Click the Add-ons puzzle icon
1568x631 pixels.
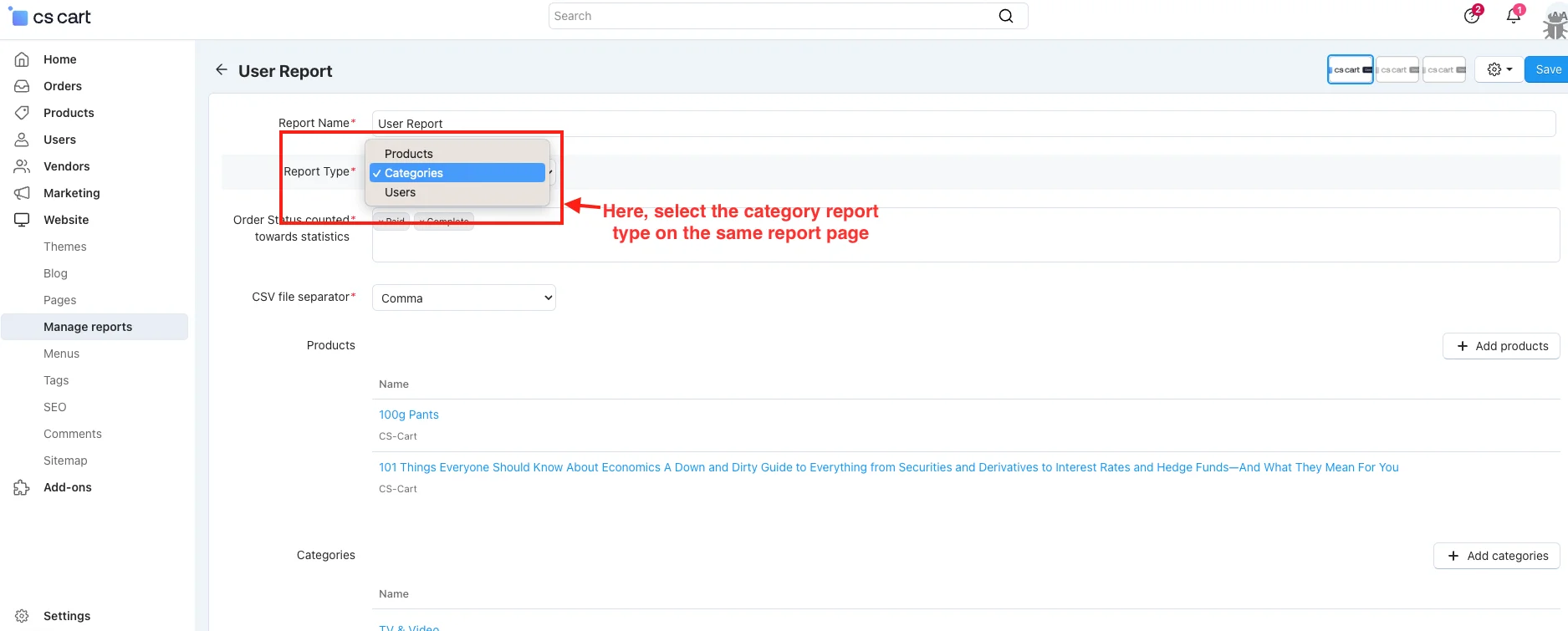point(23,487)
